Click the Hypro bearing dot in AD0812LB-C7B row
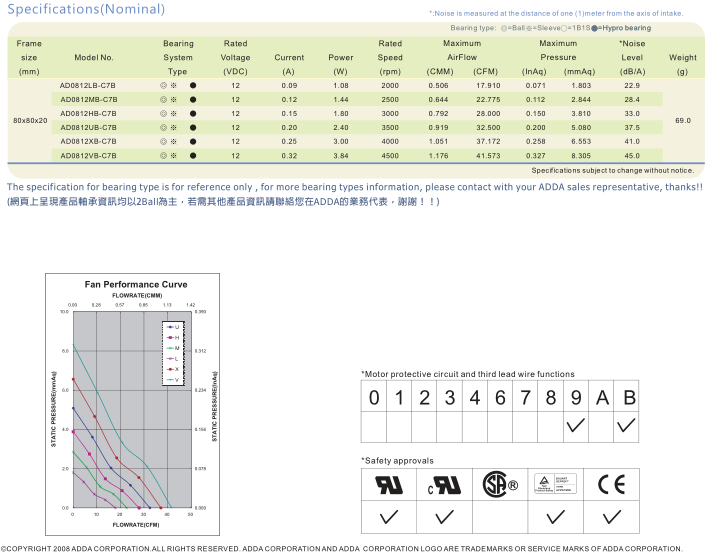The width and height of the screenshot is (706, 557). pos(193,86)
